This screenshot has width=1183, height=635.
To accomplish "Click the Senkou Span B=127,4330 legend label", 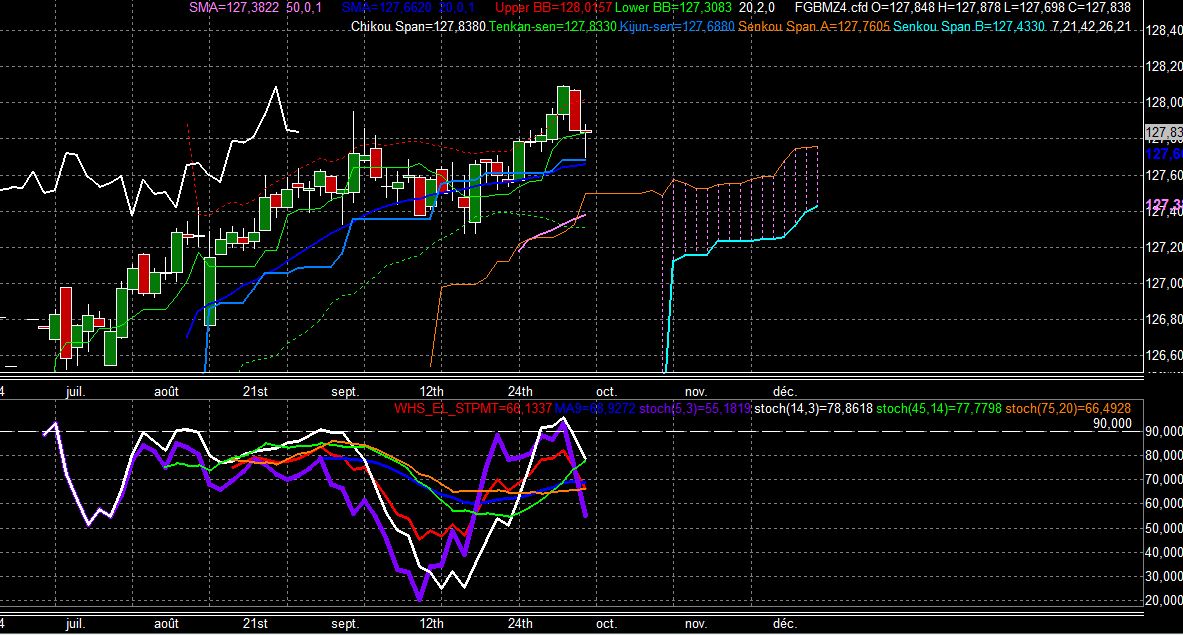I will click(969, 26).
